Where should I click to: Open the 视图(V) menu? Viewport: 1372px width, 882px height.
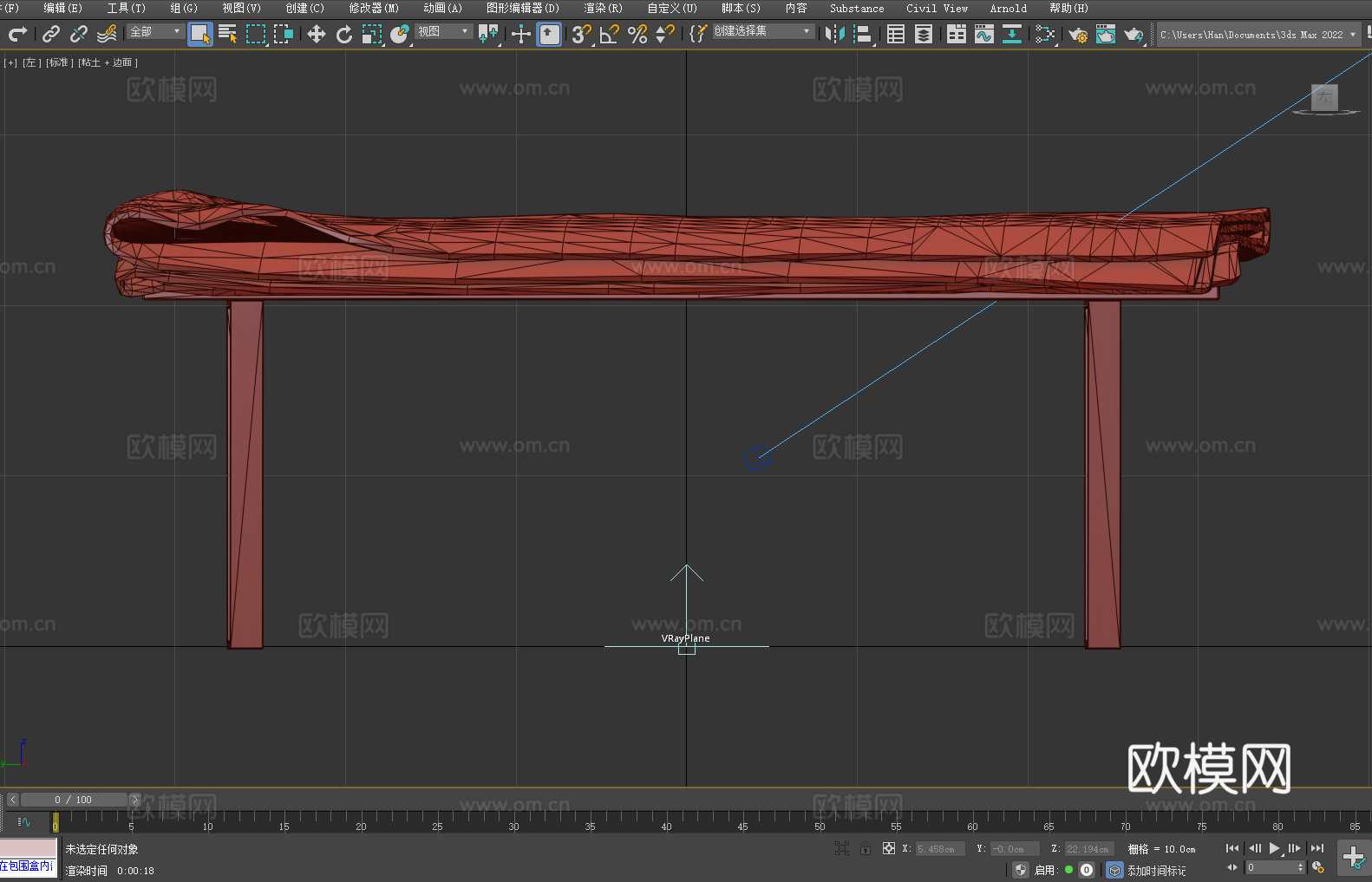pyautogui.click(x=241, y=8)
